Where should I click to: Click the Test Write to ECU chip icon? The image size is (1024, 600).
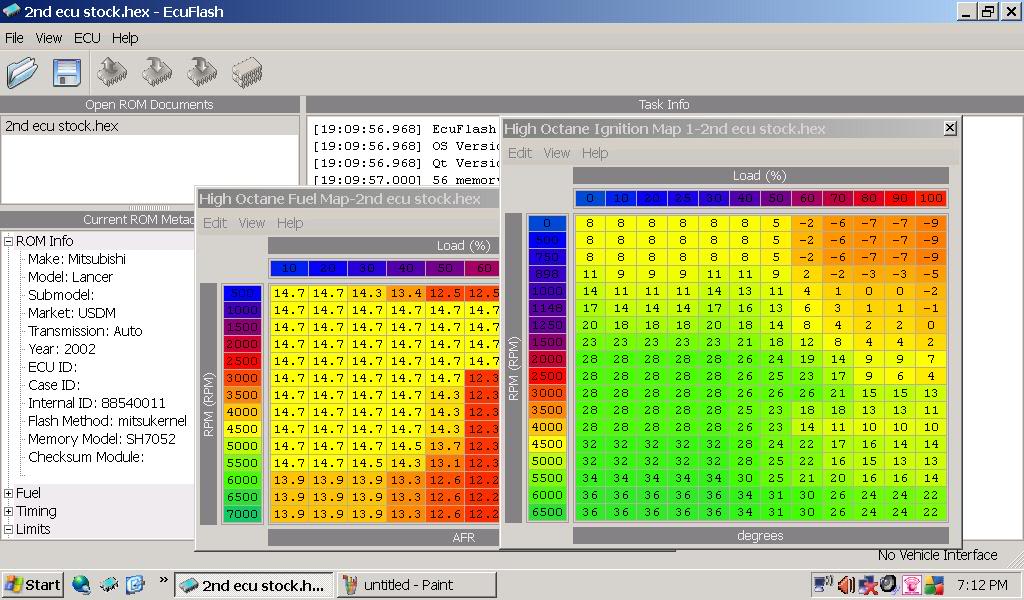[202, 72]
